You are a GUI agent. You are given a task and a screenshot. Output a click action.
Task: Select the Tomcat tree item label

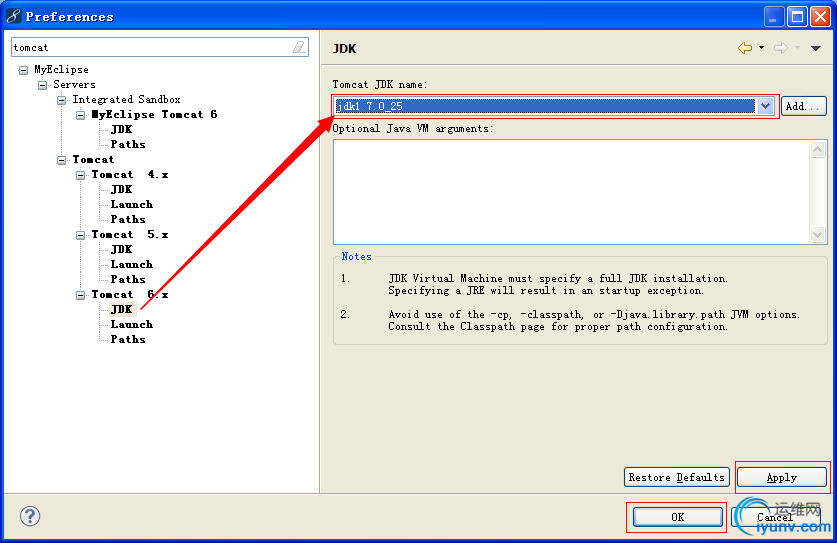93,159
